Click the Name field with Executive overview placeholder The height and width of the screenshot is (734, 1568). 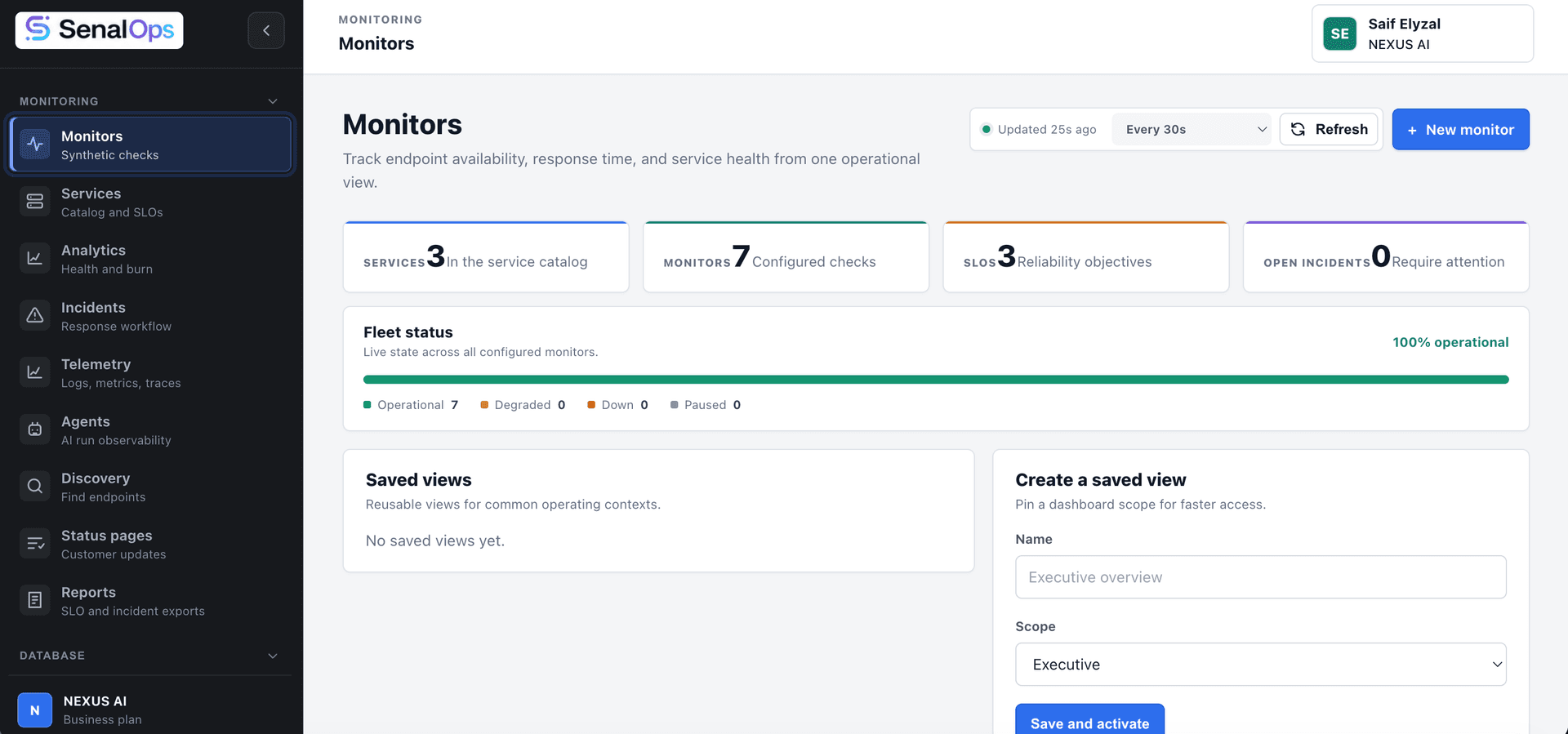[x=1261, y=577]
